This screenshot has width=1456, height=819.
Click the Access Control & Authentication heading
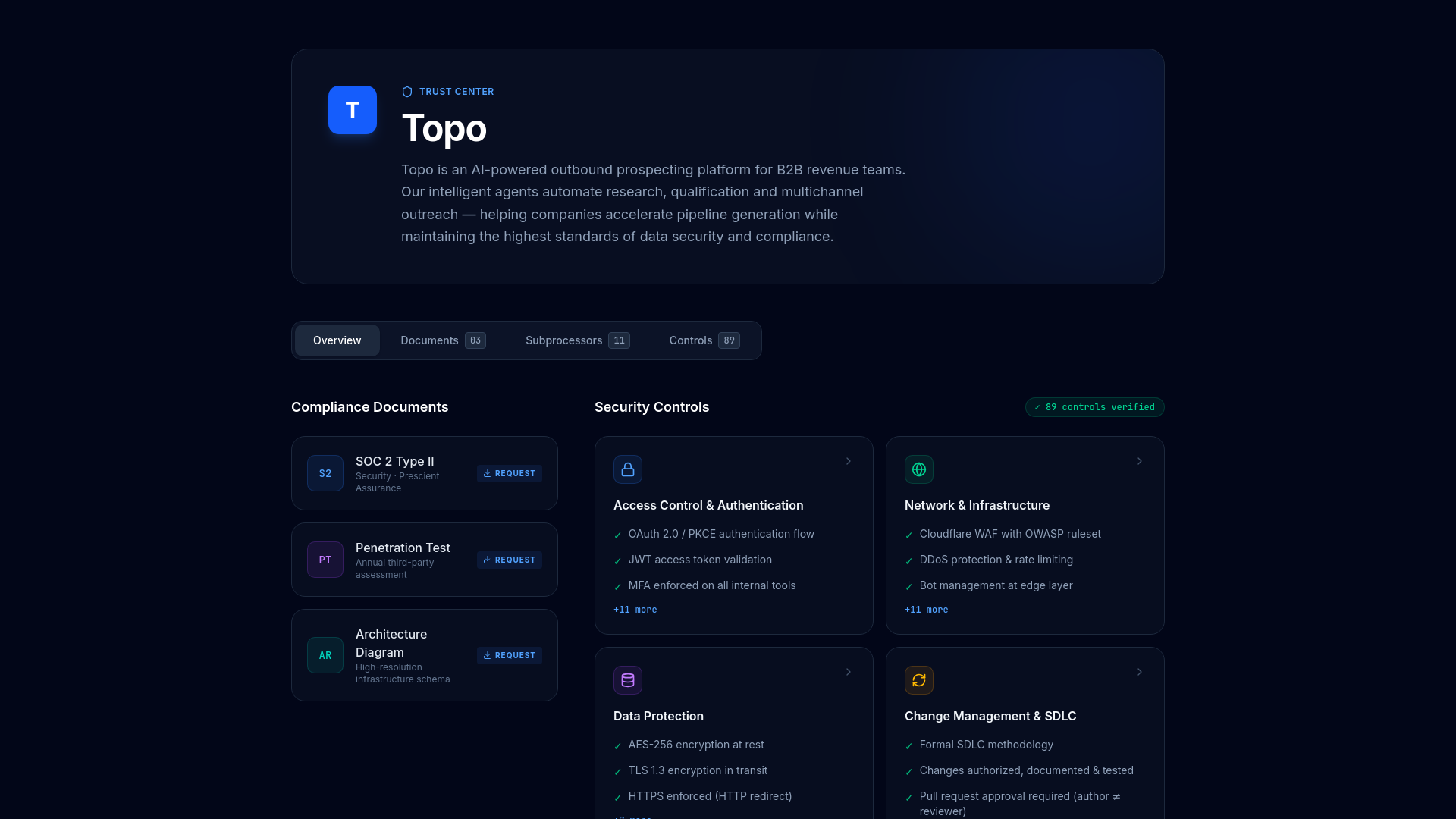click(708, 505)
